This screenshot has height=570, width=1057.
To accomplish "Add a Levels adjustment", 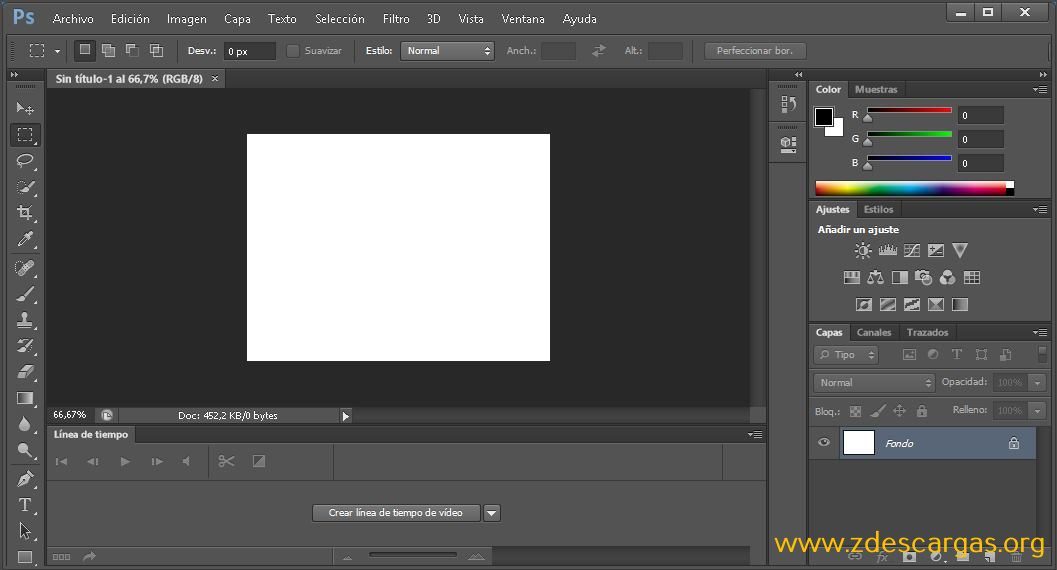I will coord(888,251).
